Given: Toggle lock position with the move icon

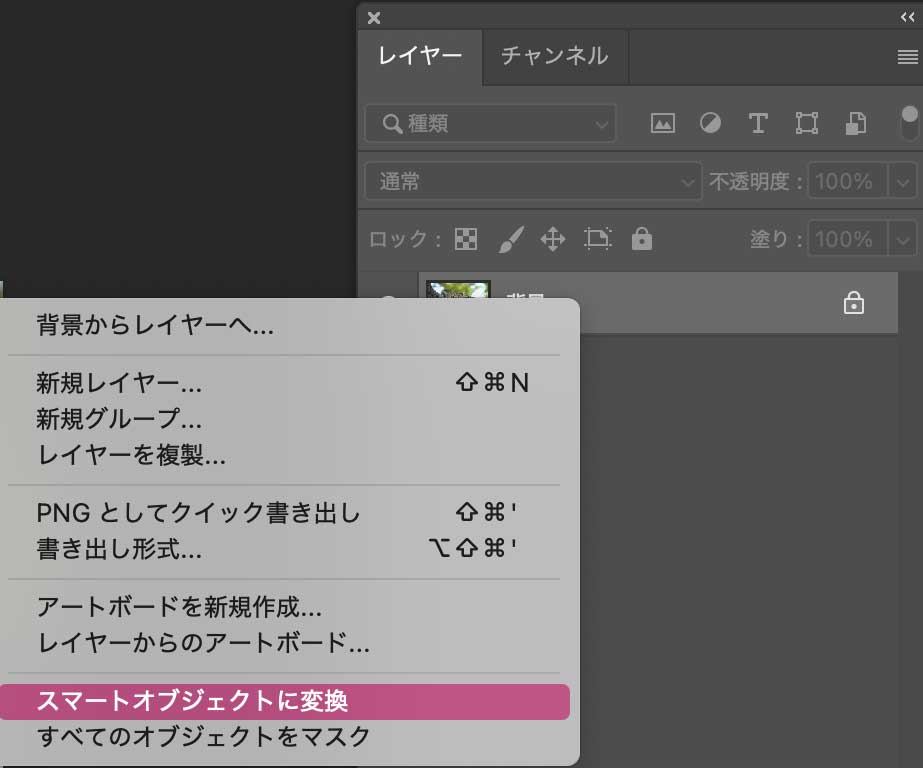Looking at the screenshot, I should [553, 239].
